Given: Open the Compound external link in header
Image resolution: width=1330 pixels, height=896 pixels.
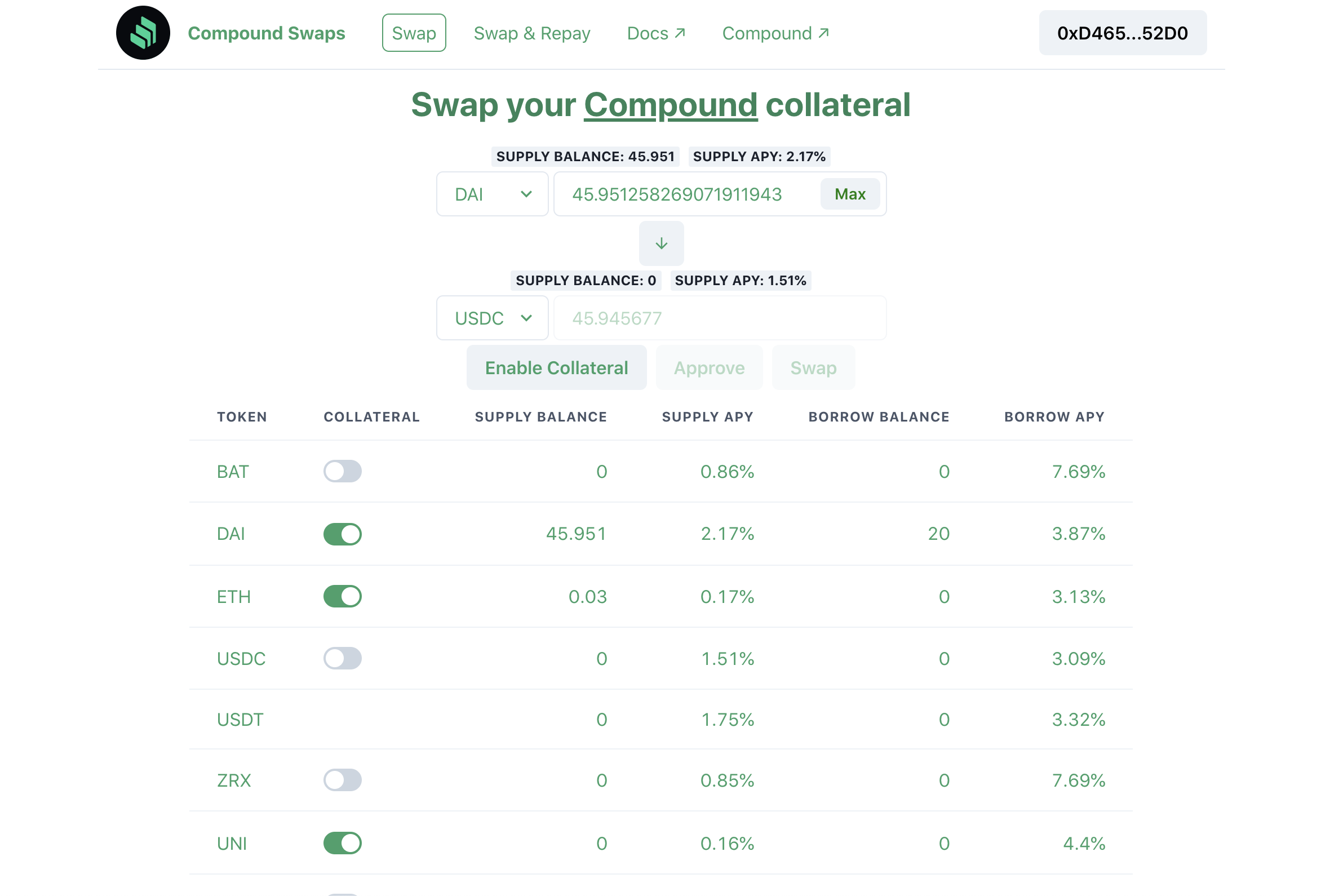Looking at the screenshot, I should pos(775,33).
